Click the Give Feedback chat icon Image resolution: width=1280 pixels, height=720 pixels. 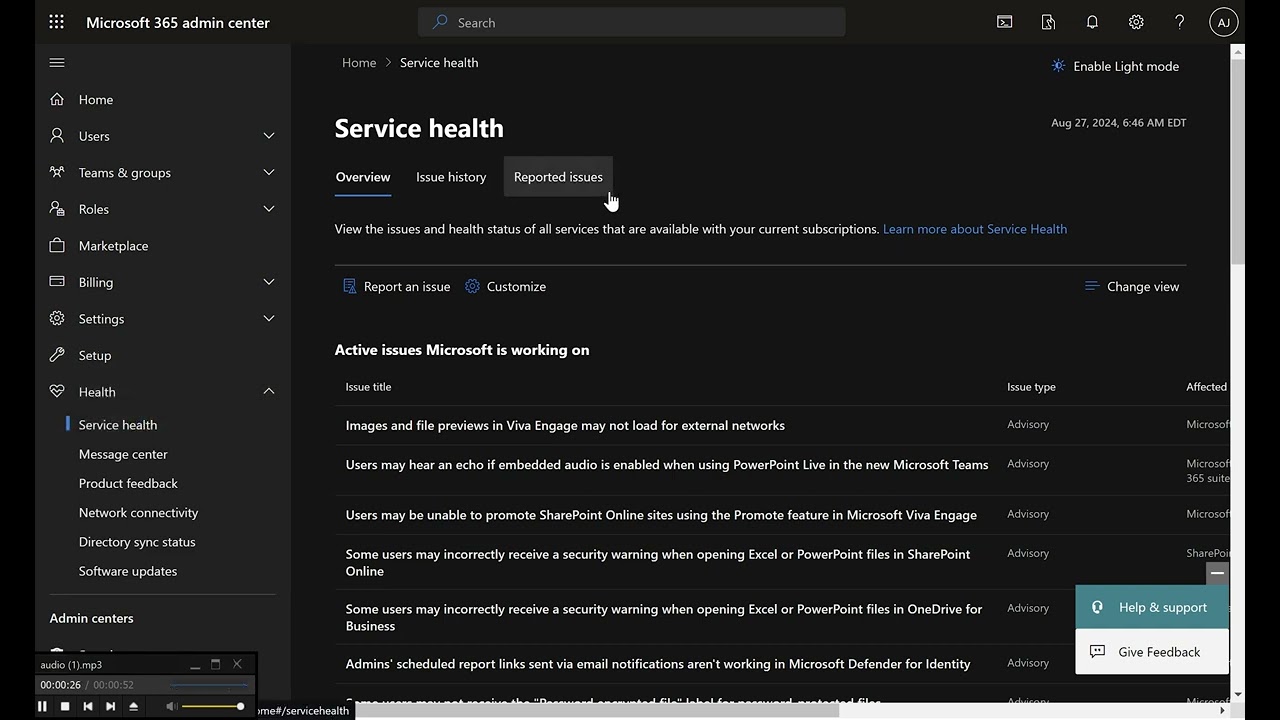[1097, 651]
